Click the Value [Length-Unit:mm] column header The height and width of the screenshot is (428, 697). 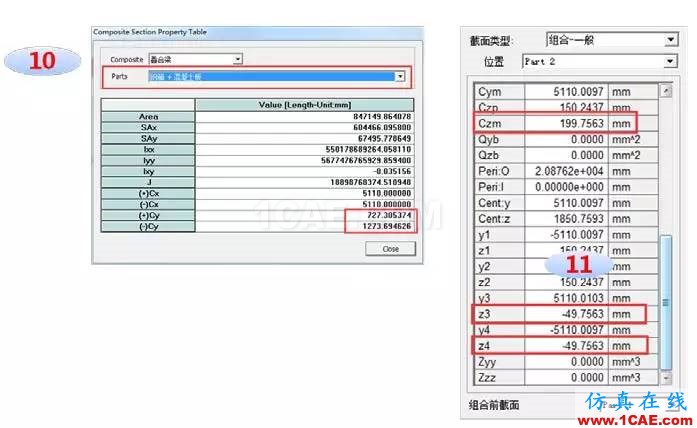(304, 105)
